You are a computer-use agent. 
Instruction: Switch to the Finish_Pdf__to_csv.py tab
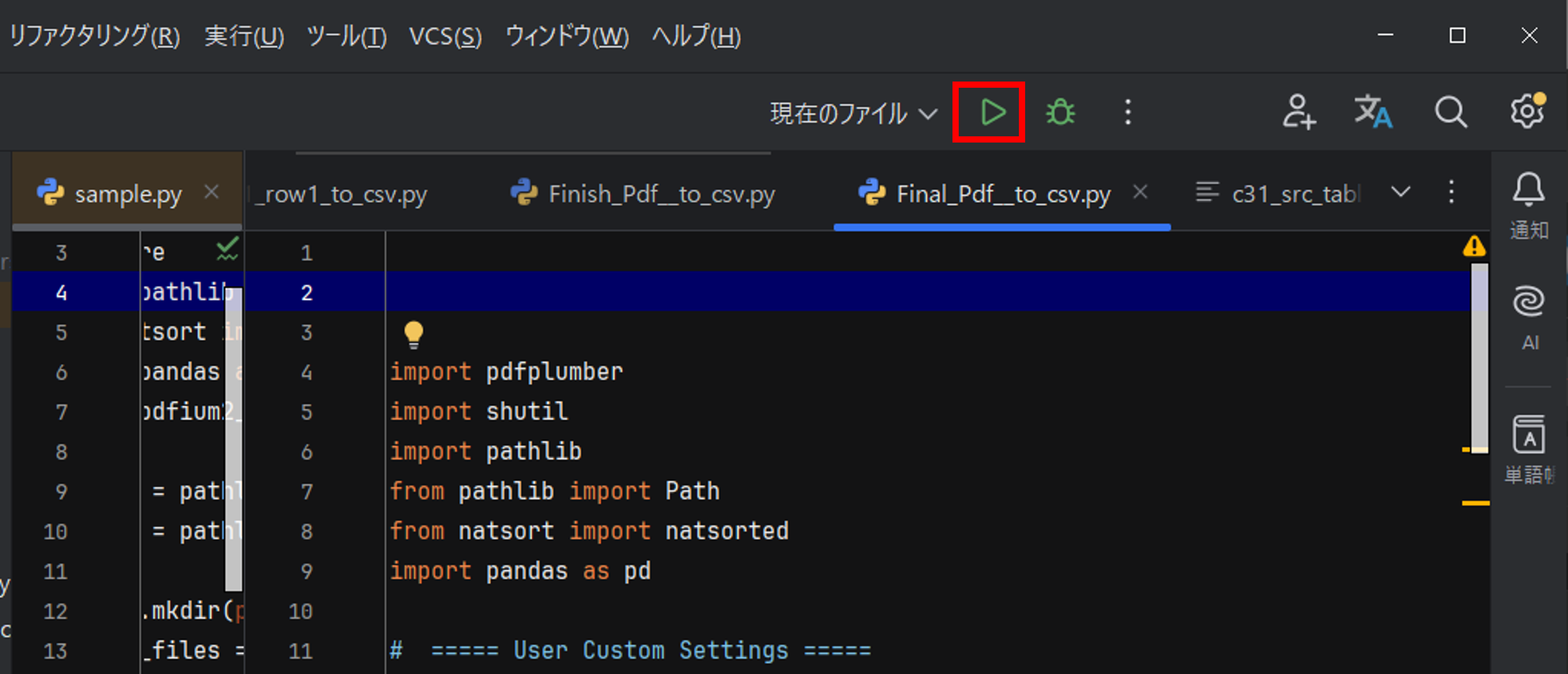click(661, 193)
